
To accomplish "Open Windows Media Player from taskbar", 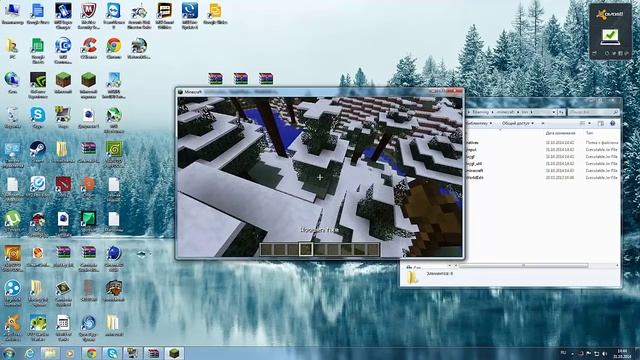I will 70,353.
